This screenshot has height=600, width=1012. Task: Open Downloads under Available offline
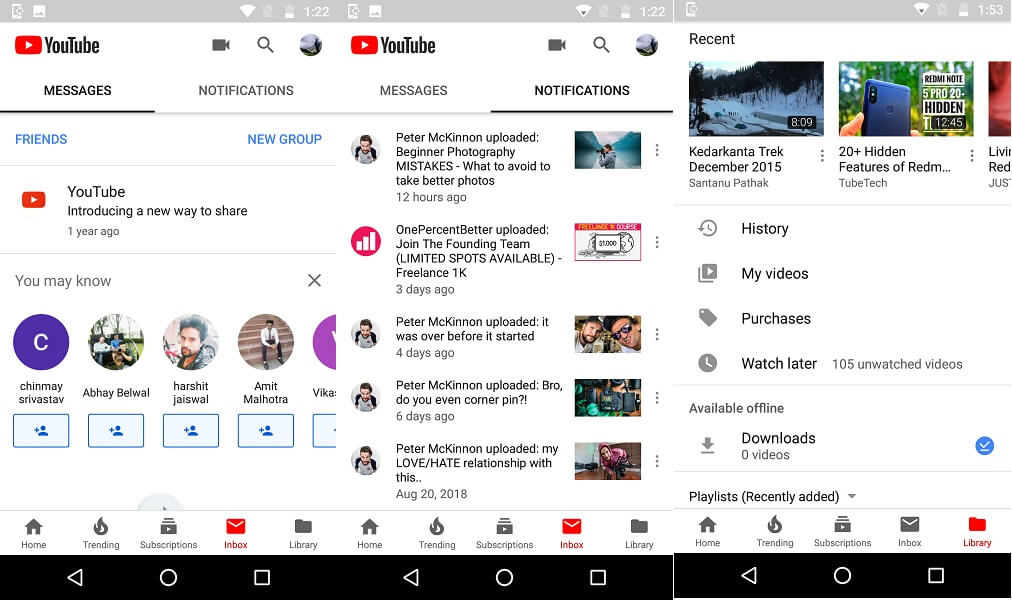(842, 446)
